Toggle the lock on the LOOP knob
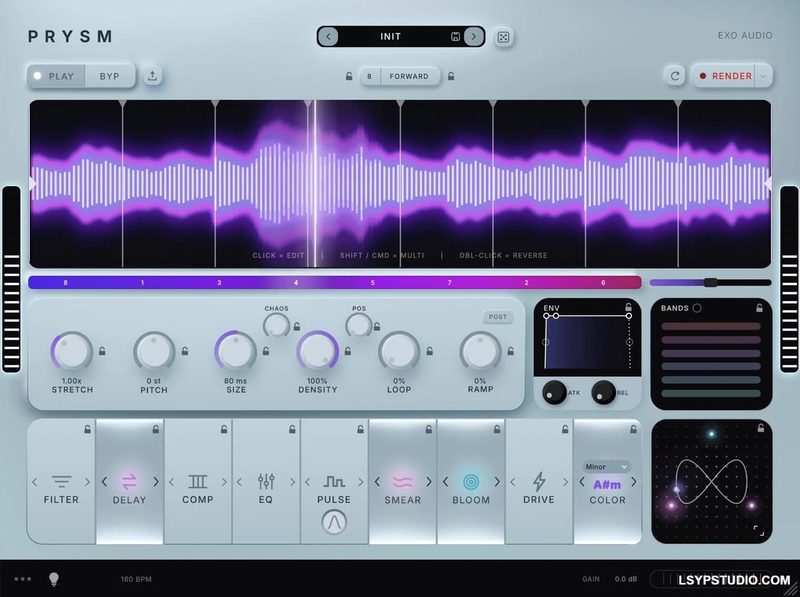The height and width of the screenshot is (597, 800). pyautogui.click(x=430, y=351)
